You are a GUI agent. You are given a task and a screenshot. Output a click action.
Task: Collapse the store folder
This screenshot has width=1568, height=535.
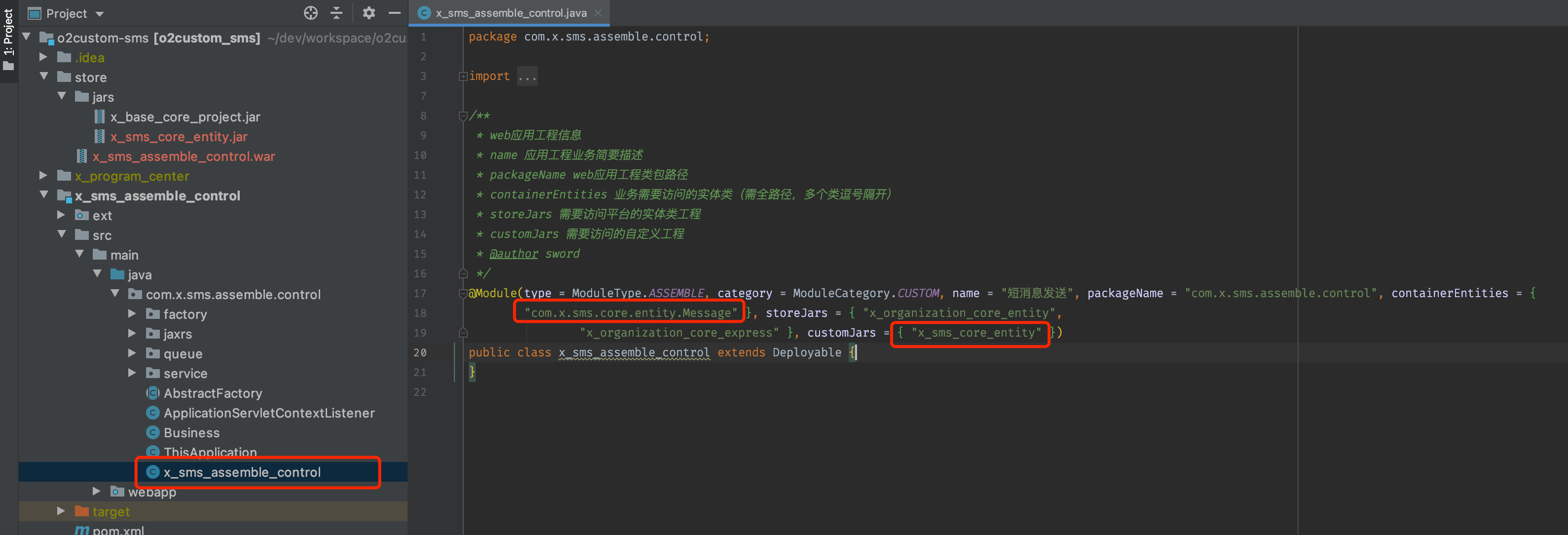pos(44,76)
